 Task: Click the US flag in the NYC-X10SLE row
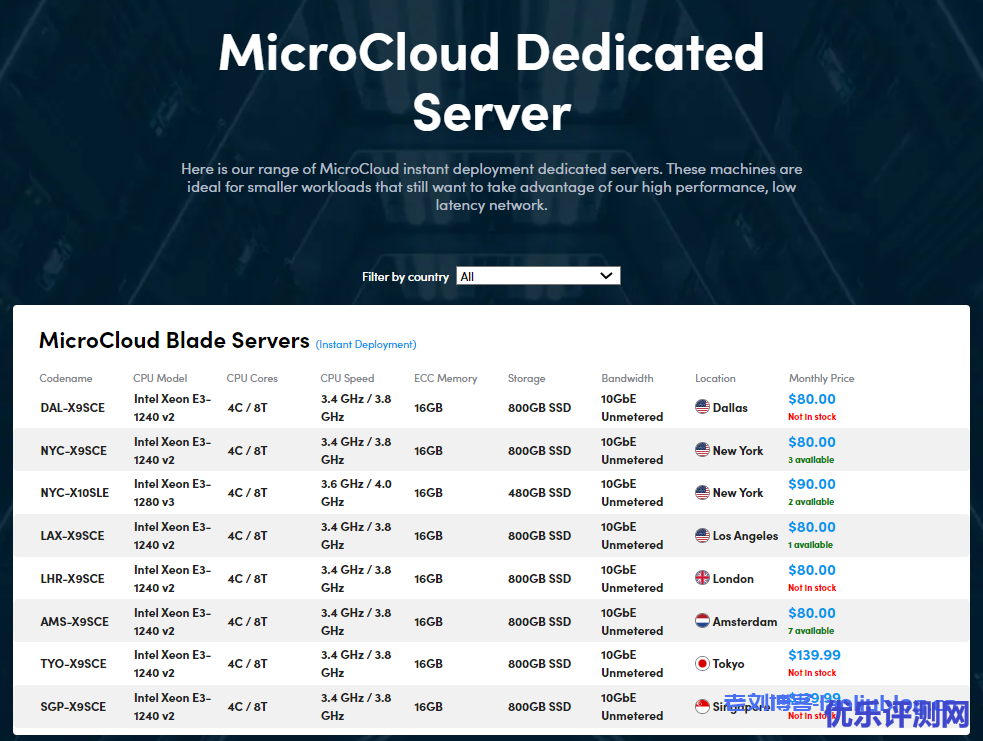pyautogui.click(x=702, y=492)
